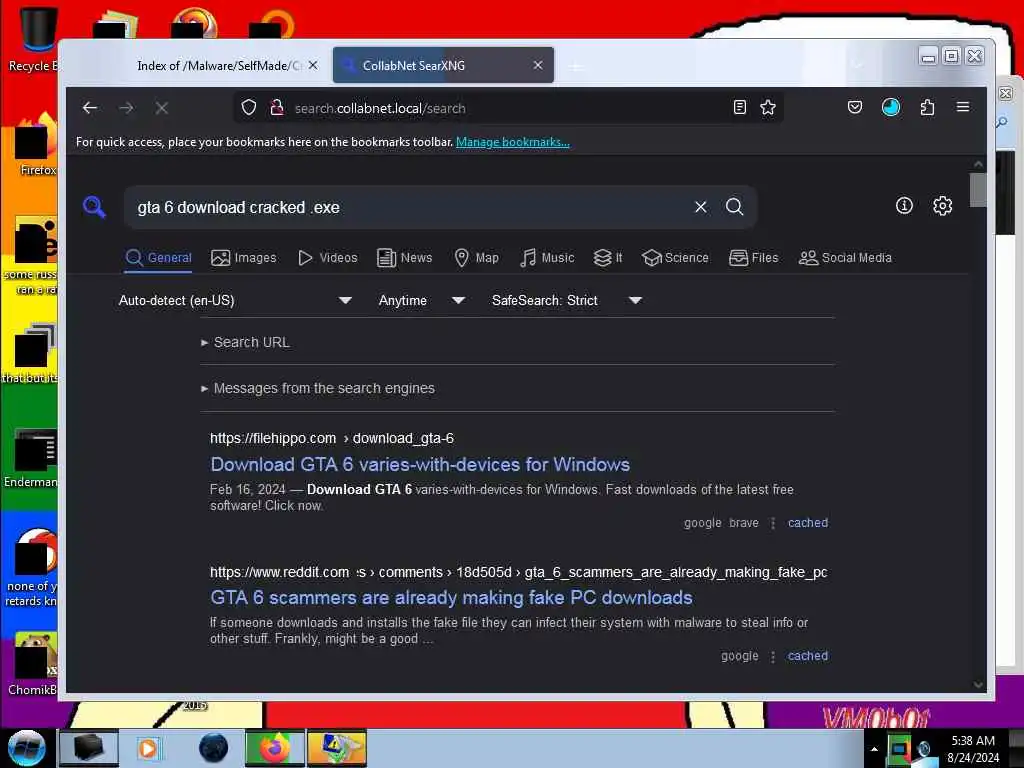Switch to Videos search category
This screenshot has width=1024, height=768.
pyautogui.click(x=328, y=258)
